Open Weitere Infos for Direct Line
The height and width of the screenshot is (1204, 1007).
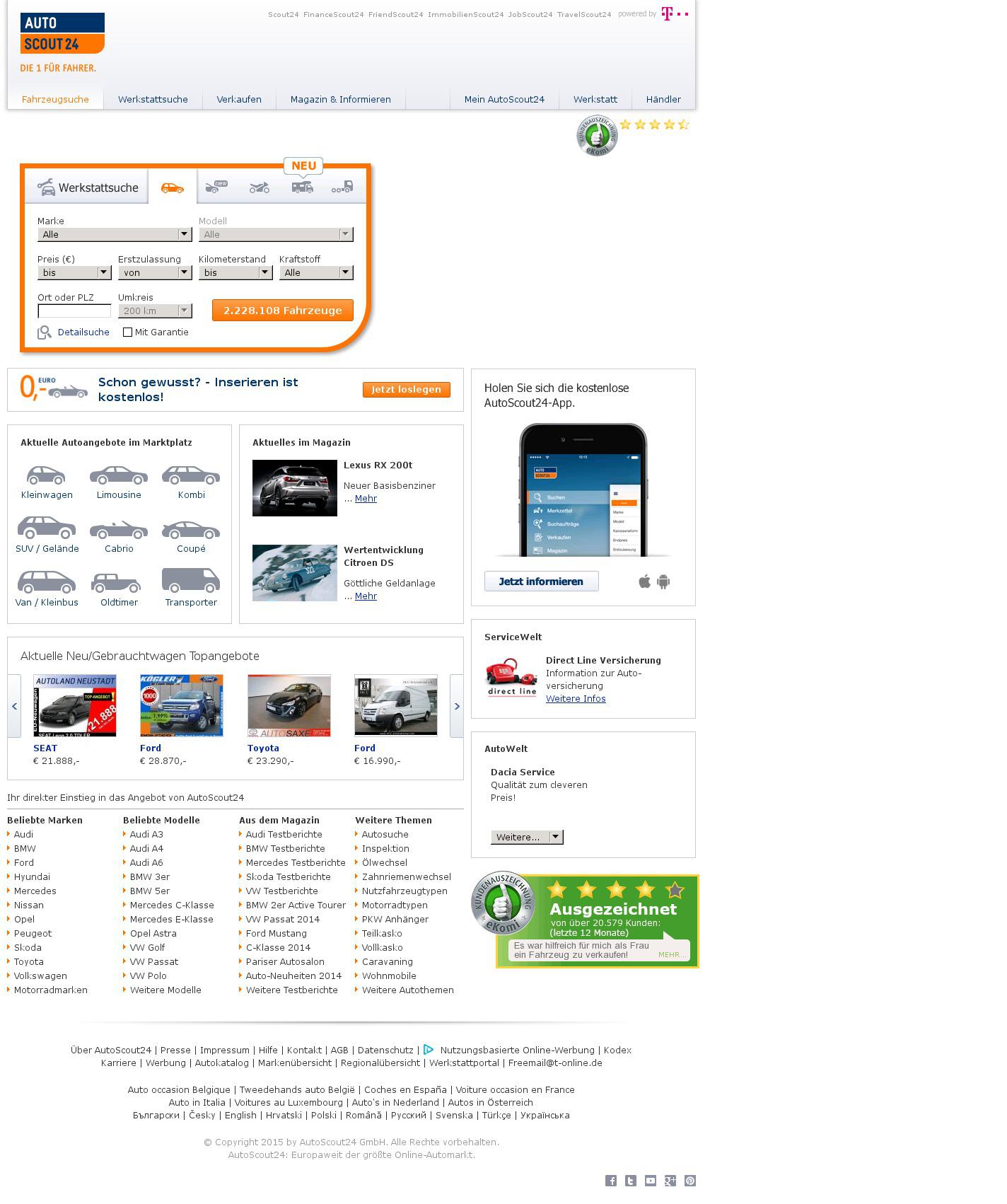coord(576,698)
